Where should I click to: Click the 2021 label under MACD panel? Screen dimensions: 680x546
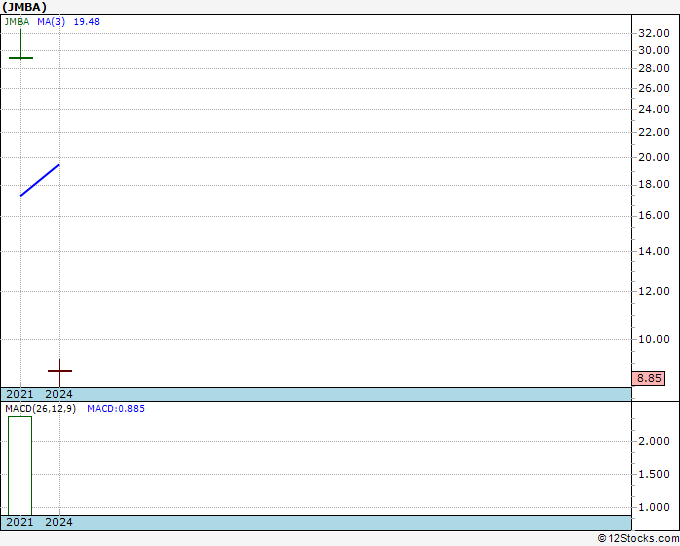[20, 522]
